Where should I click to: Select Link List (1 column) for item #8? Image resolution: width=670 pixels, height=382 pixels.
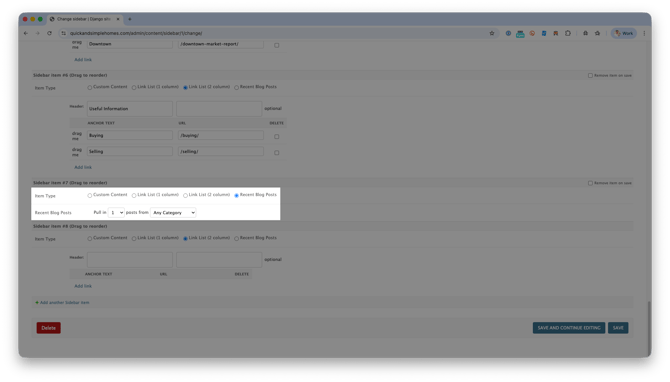tap(134, 239)
